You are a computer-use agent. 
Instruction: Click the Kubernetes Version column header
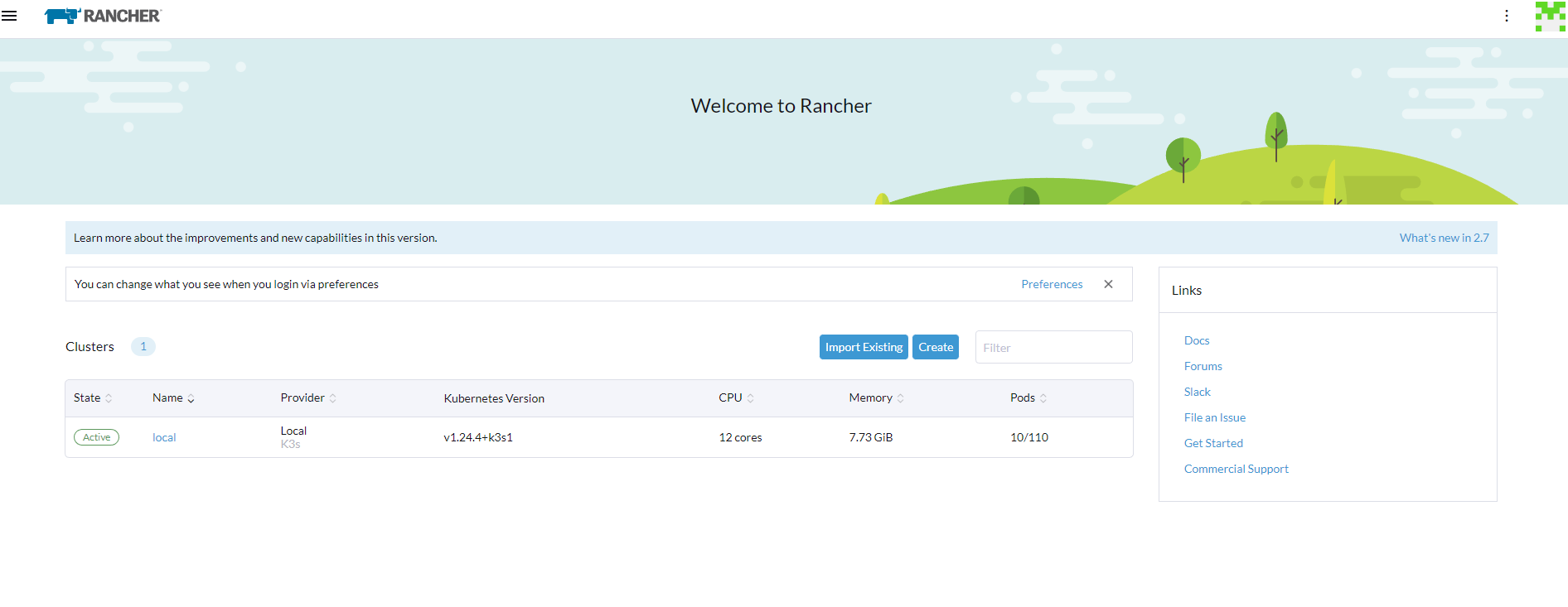pyautogui.click(x=494, y=398)
